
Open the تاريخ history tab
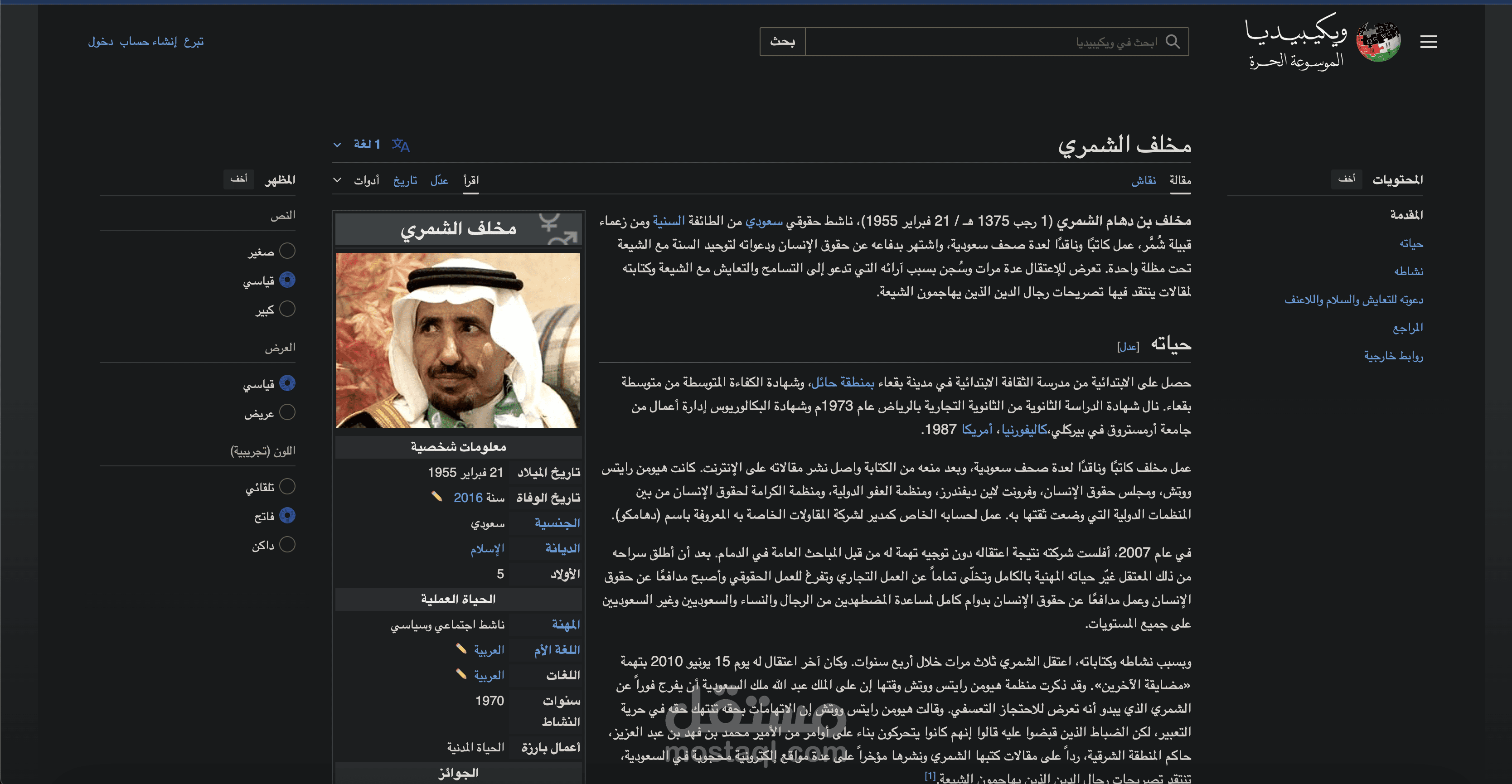tap(405, 180)
